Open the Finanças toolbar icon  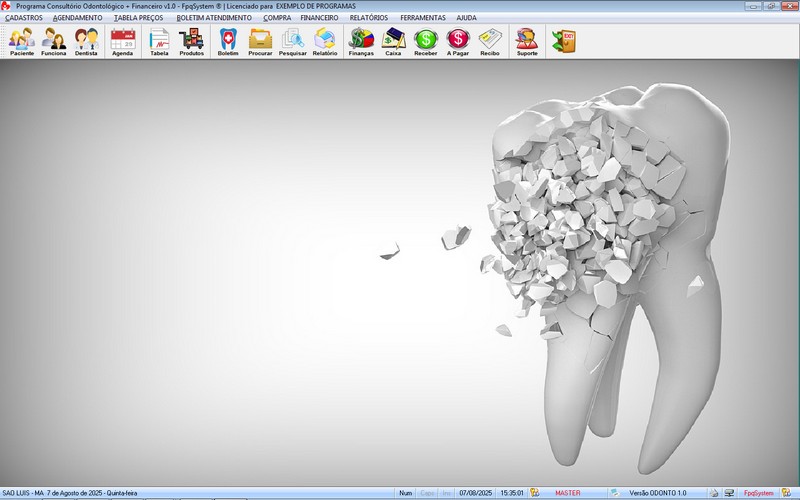click(361, 40)
